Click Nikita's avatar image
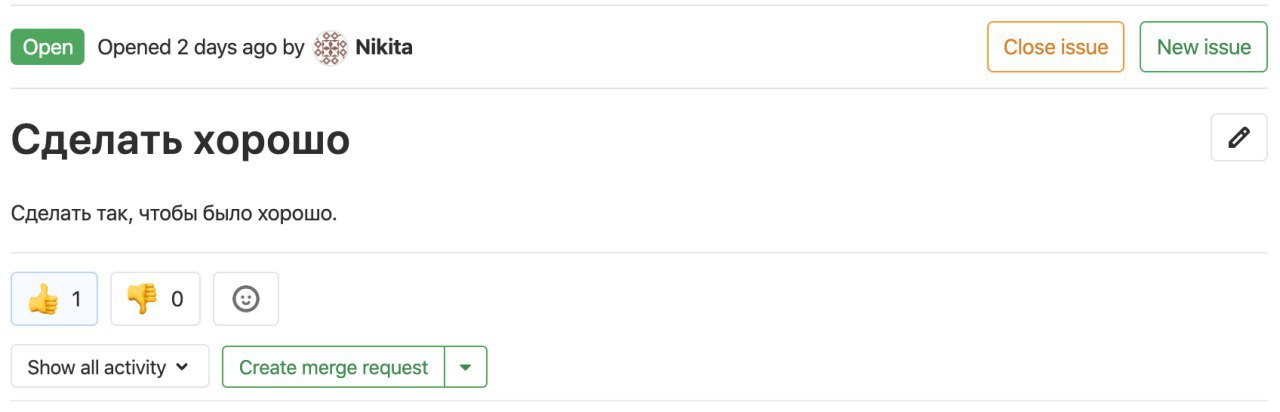This screenshot has height=412, width=1280. pos(330,47)
